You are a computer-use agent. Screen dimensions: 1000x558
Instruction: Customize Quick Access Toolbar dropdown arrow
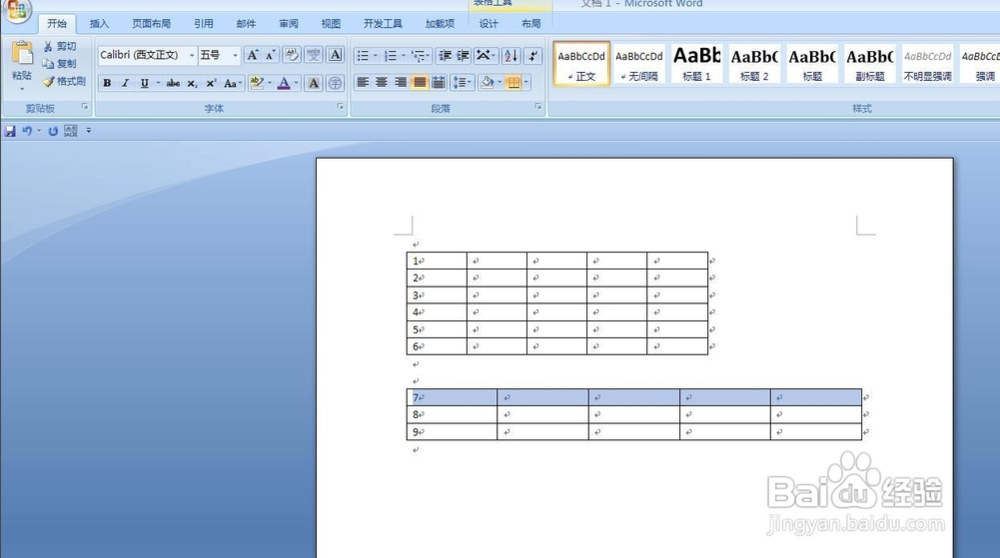(89, 131)
